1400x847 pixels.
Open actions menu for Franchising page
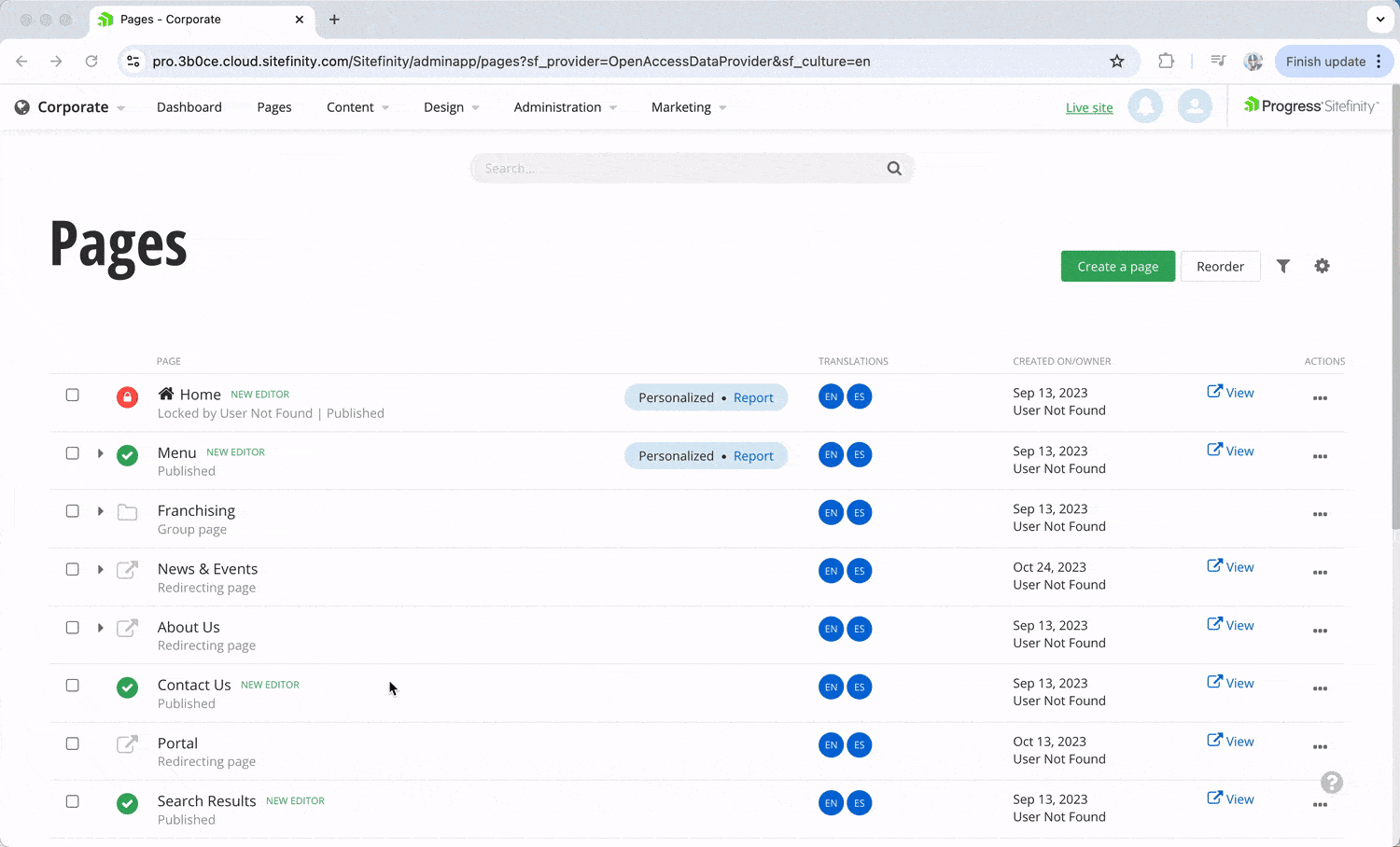(1320, 514)
